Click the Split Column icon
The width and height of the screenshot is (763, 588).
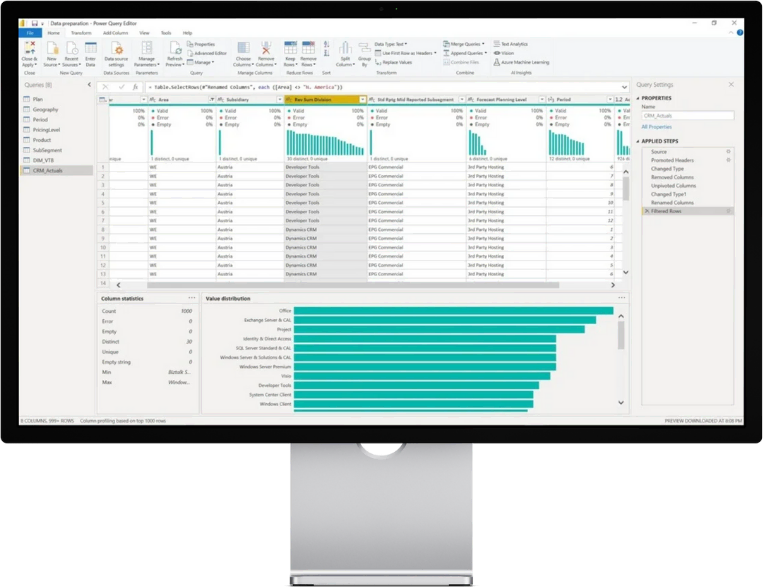pos(345,48)
